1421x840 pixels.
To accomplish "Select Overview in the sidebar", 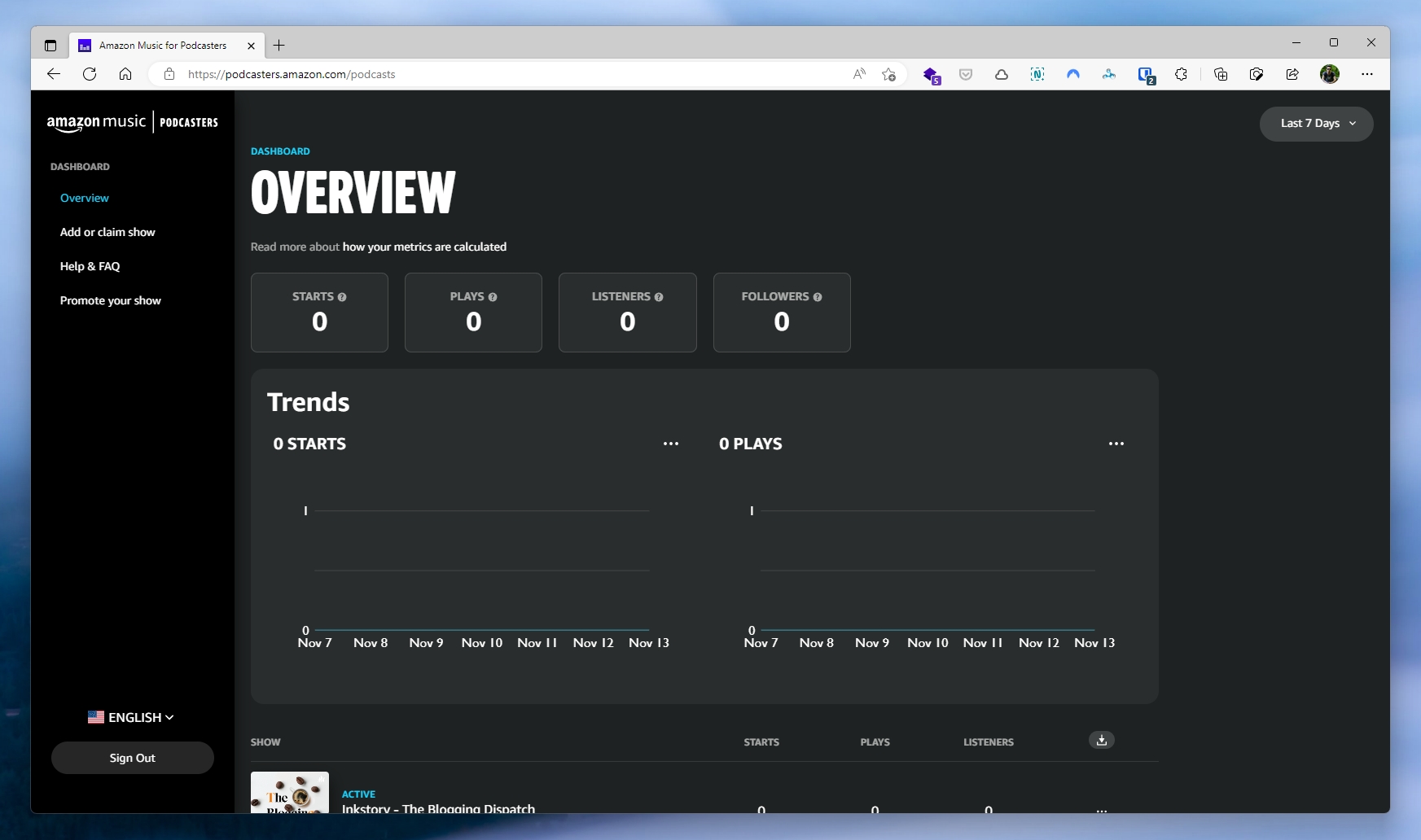I will (x=85, y=198).
